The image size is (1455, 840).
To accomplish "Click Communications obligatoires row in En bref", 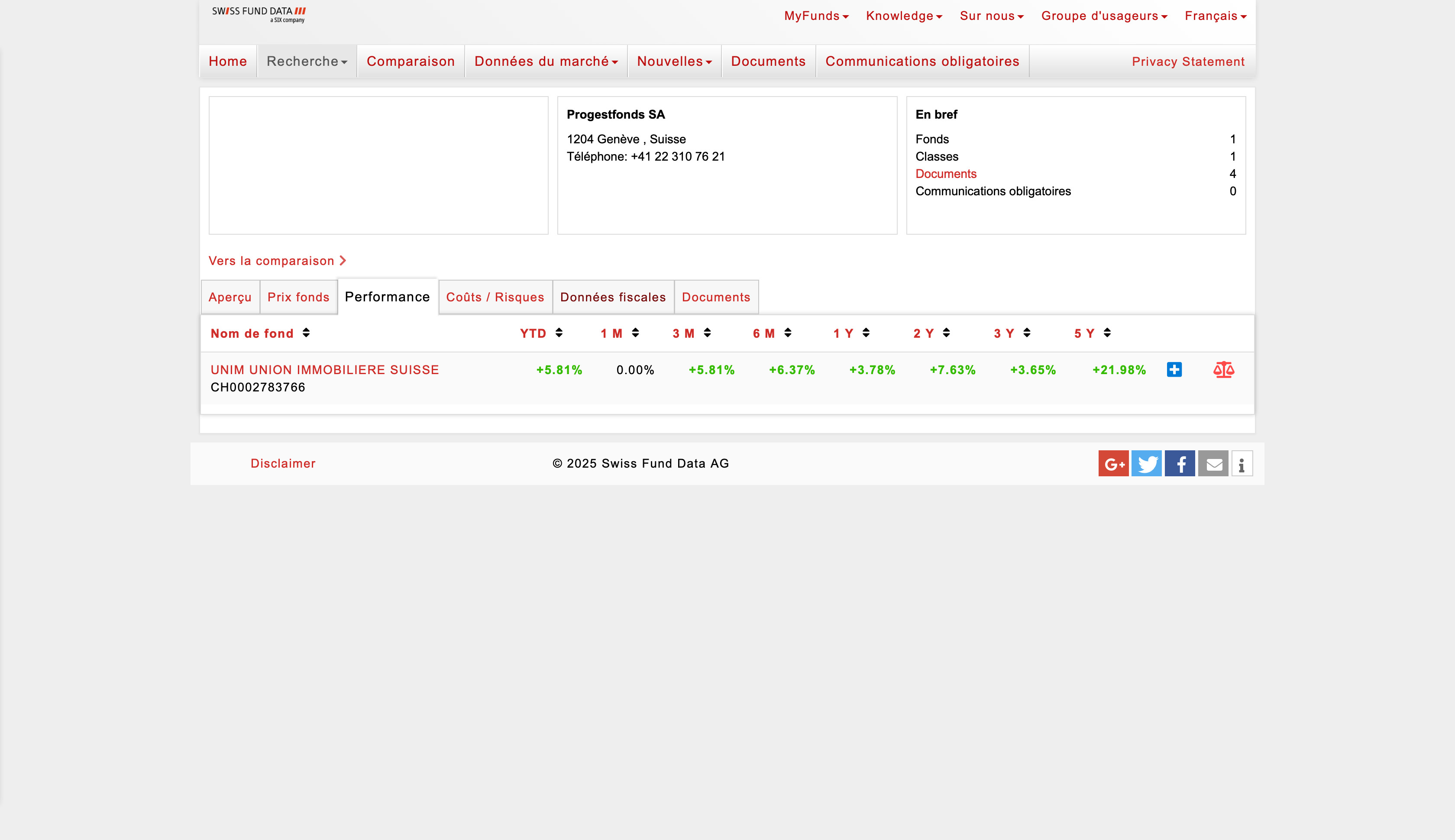I will [1076, 191].
